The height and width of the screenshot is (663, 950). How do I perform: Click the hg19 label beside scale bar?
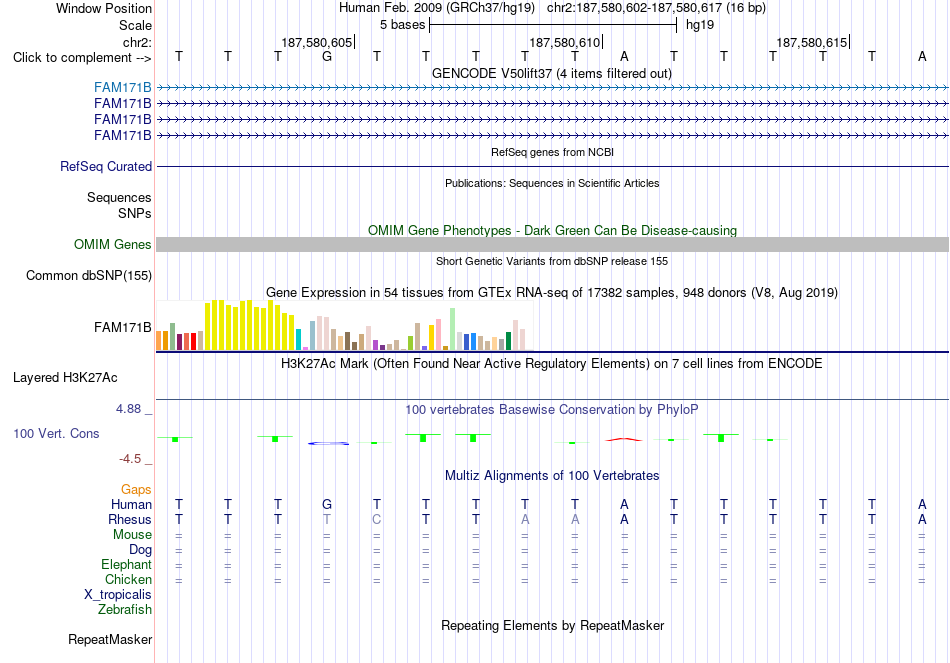pos(700,25)
